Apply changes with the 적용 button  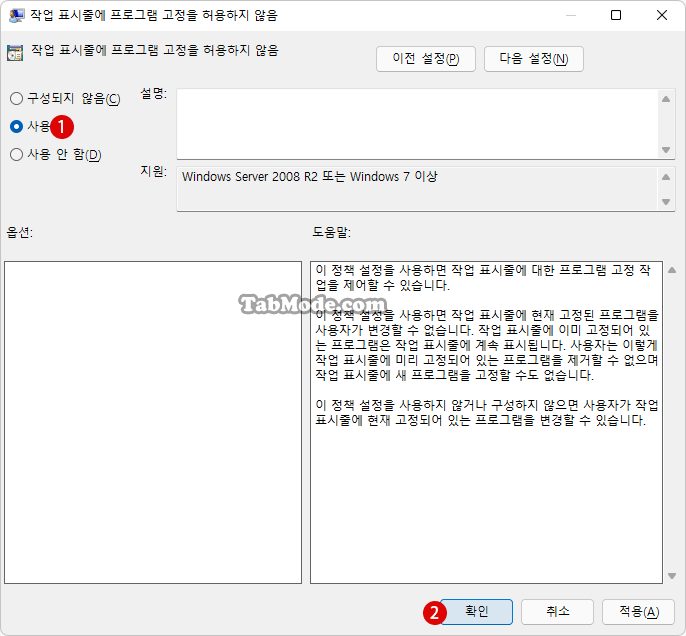[638, 612]
